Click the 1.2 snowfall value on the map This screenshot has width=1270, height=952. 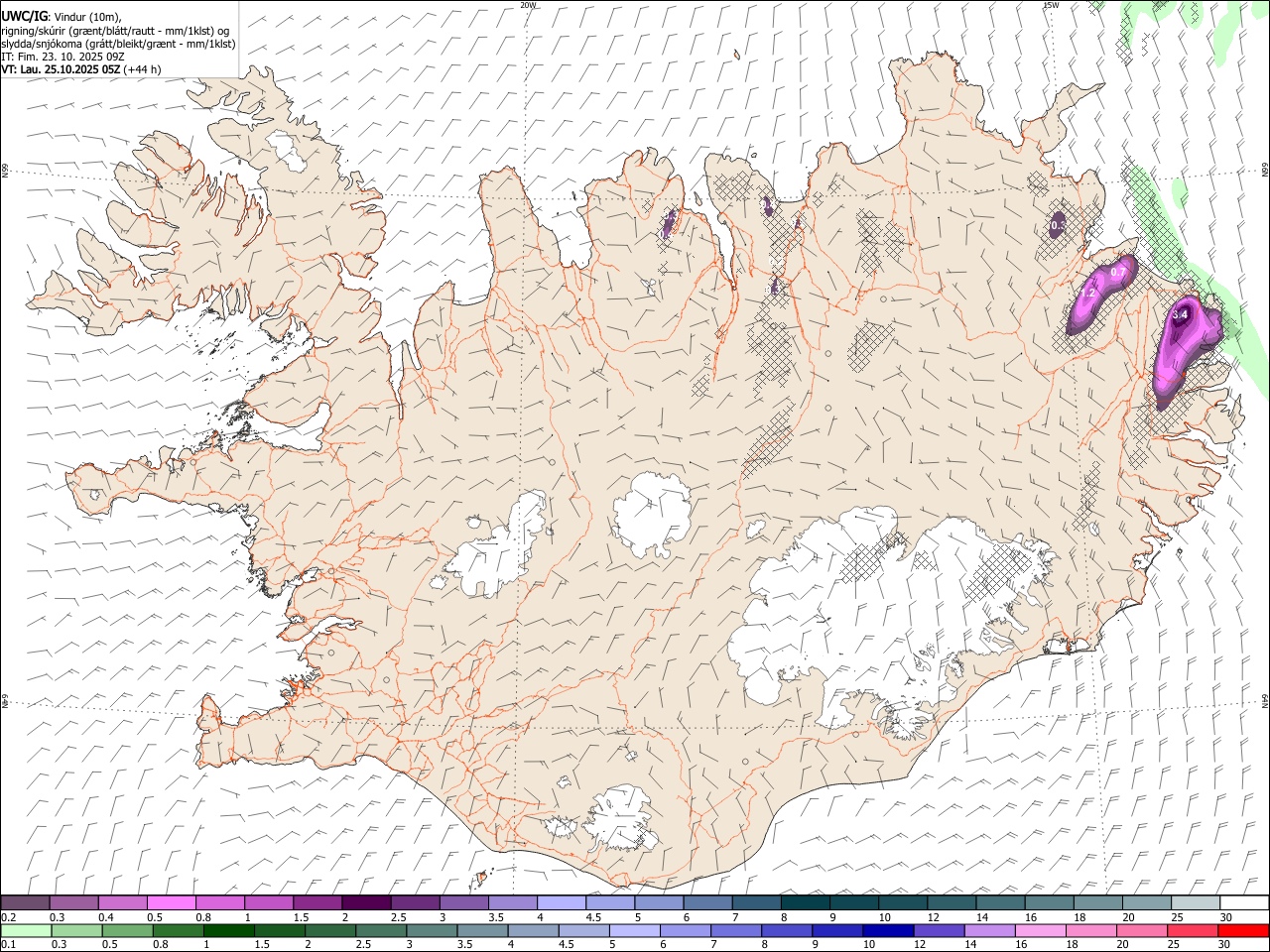(x=1087, y=294)
